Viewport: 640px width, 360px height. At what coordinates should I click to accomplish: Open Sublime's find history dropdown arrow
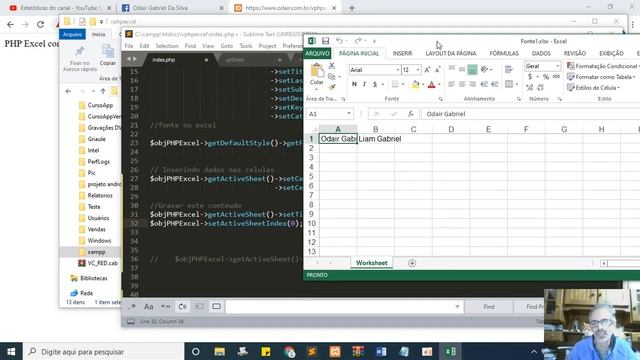point(457,307)
